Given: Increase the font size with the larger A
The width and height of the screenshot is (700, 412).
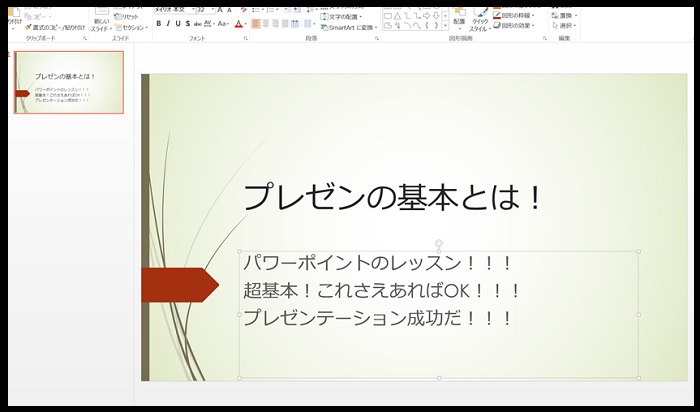Looking at the screenshot, I should (220, 10).
